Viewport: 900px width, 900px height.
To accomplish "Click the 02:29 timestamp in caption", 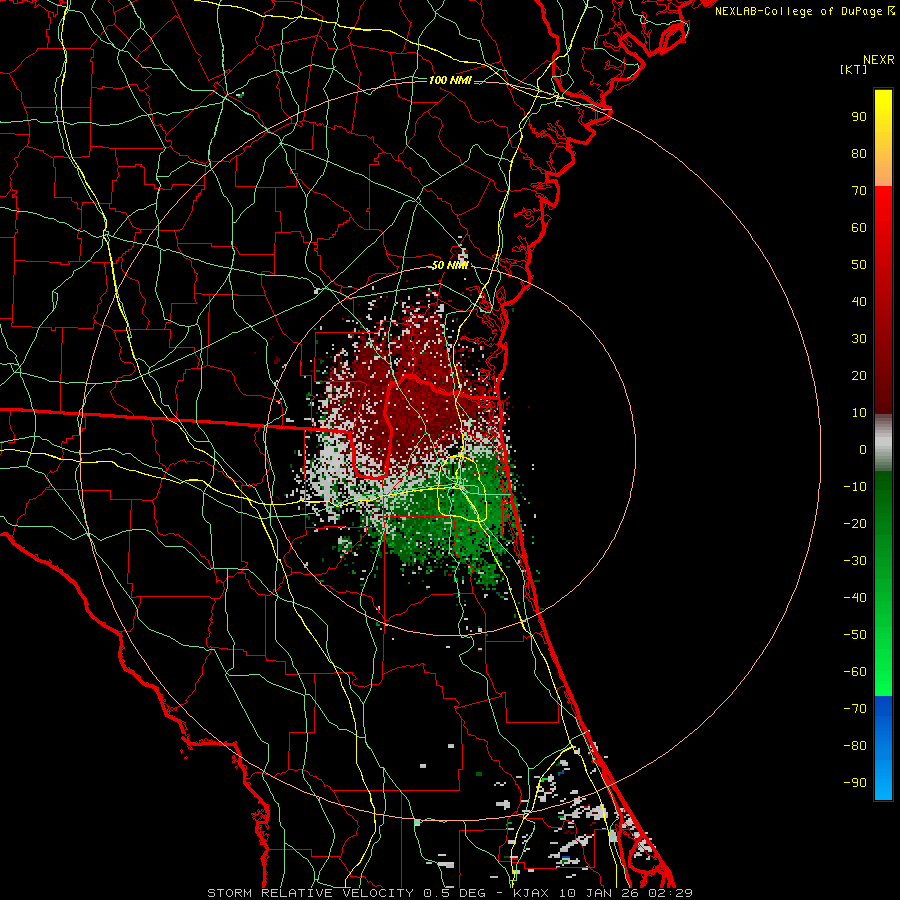I will pos(670,893).
